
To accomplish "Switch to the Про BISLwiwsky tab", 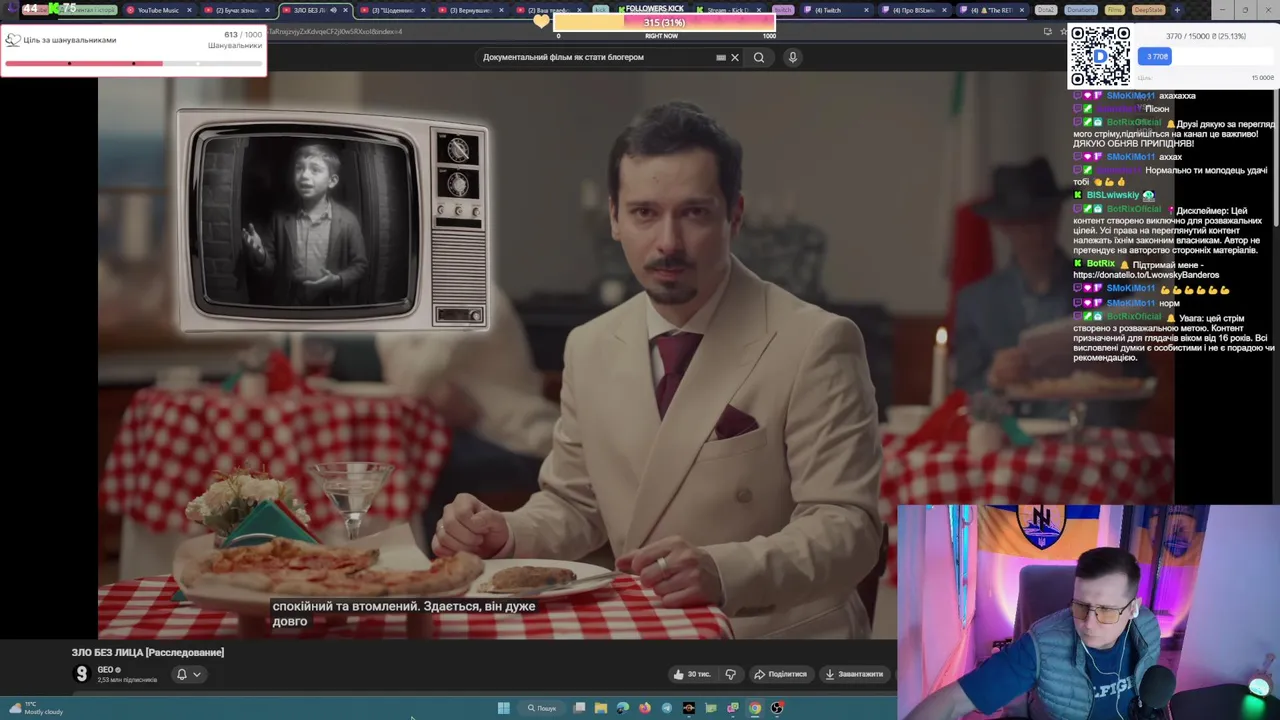I will coord(916,10).
